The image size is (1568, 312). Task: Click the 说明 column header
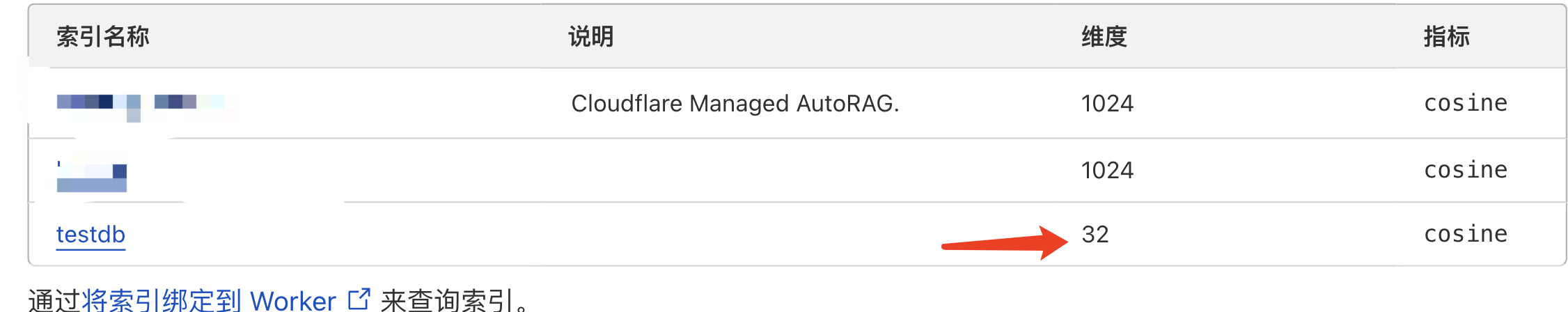(591, 37)
